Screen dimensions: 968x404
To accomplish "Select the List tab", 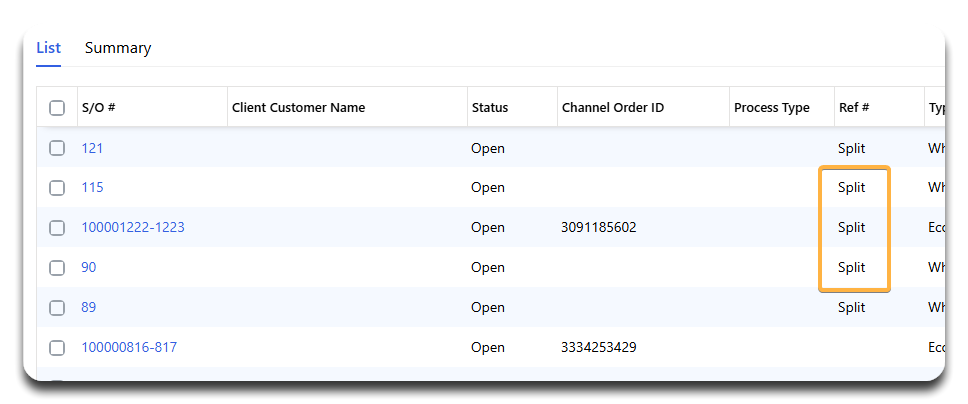I will click(48, 48).
